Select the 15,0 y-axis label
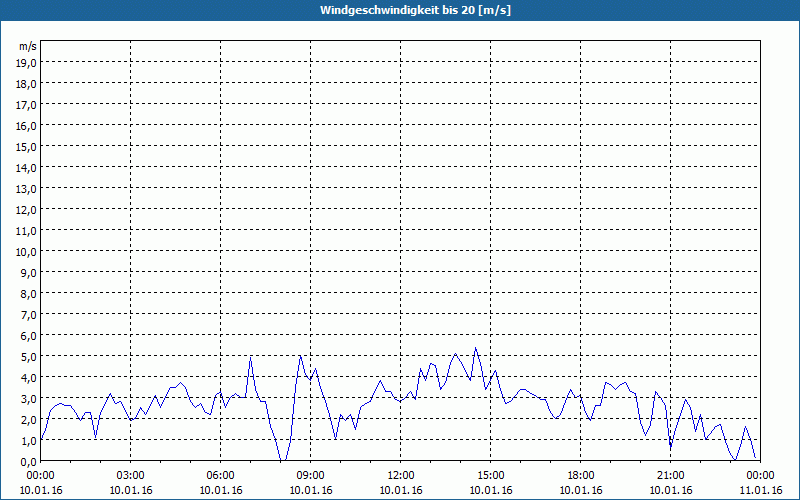This screenshot has height=500, width=800. 26,147
